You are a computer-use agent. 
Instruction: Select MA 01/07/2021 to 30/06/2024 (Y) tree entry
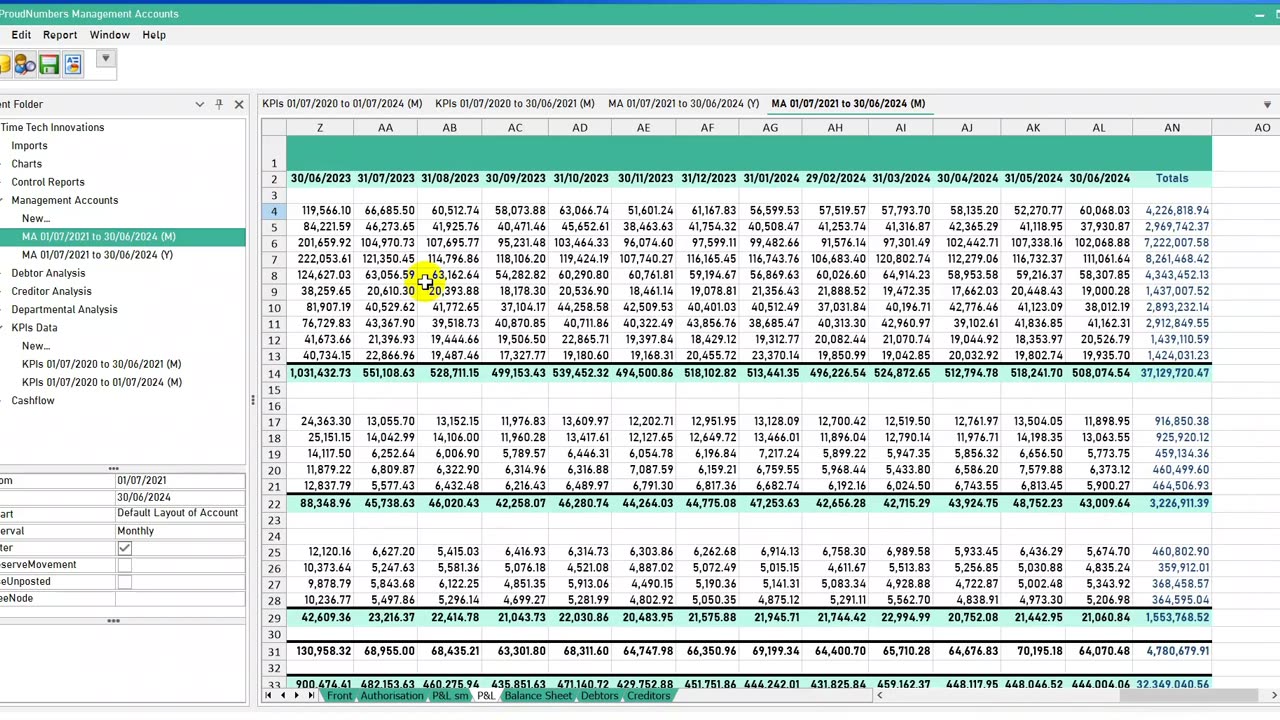coord(97,255)
